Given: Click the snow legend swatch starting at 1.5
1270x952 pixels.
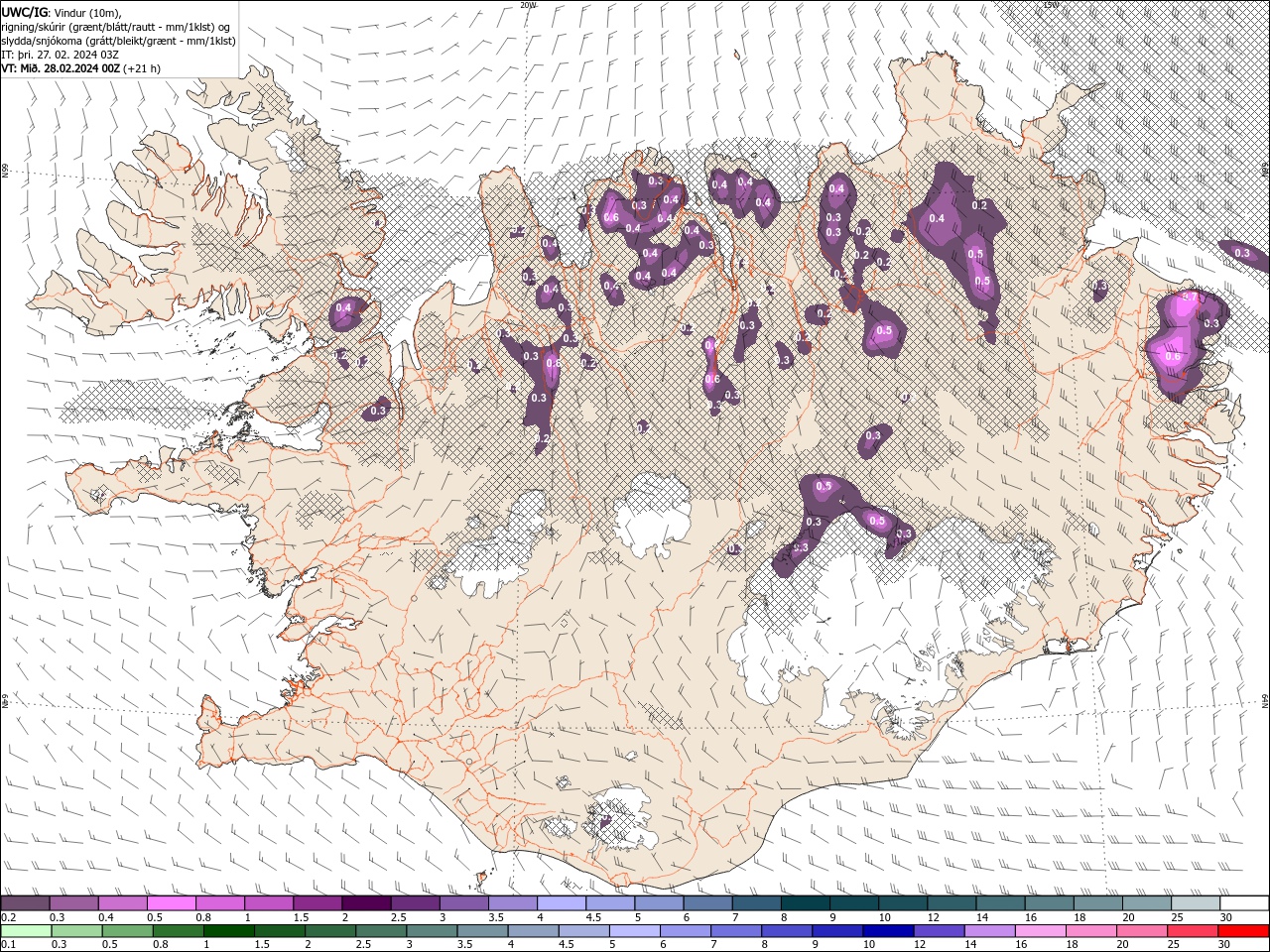Looking at the screenshot, I should pyautogui.click(x=317, y=902).
